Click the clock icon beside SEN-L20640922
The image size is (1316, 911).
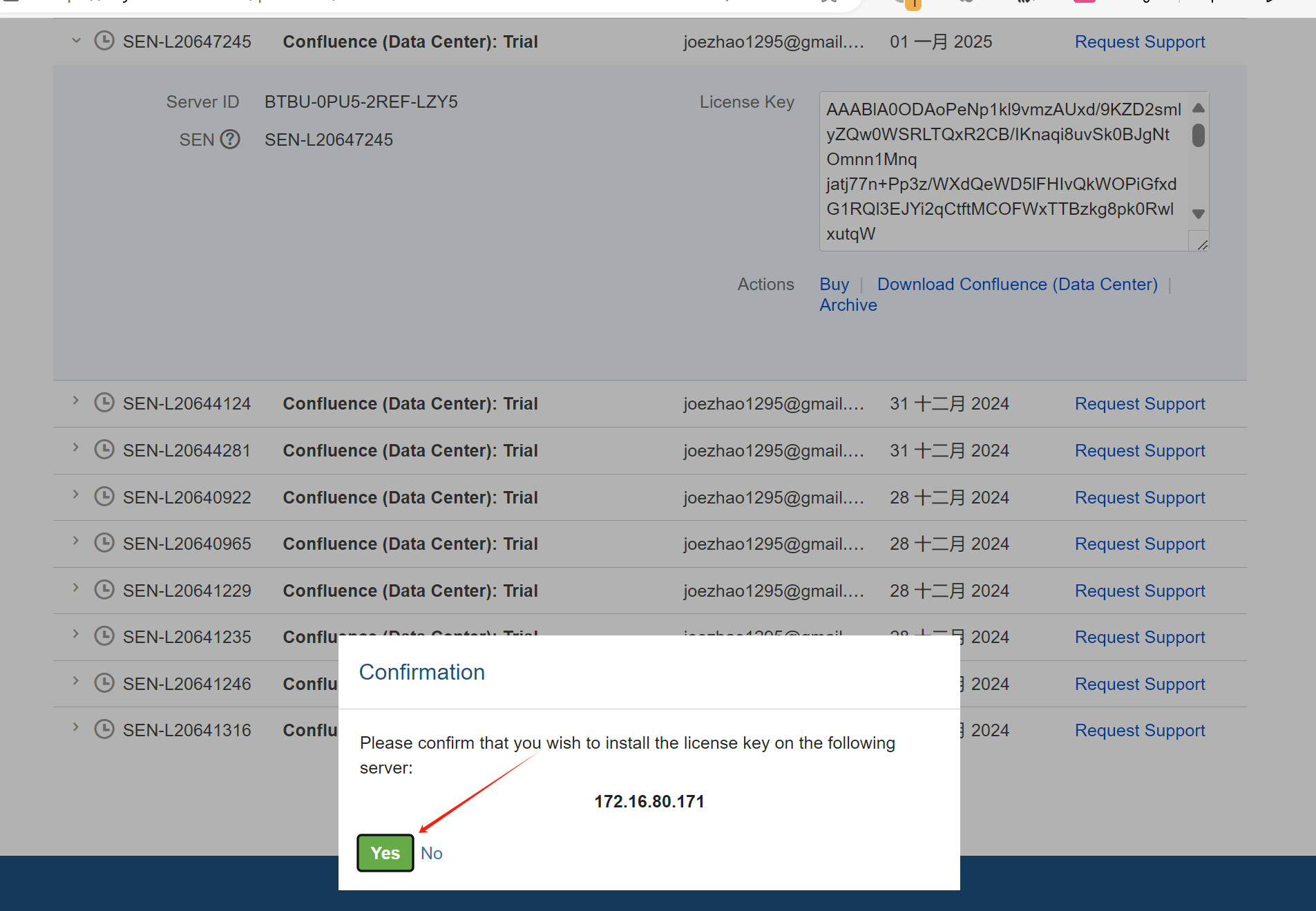pyautogui.click(x=104, y=497)
